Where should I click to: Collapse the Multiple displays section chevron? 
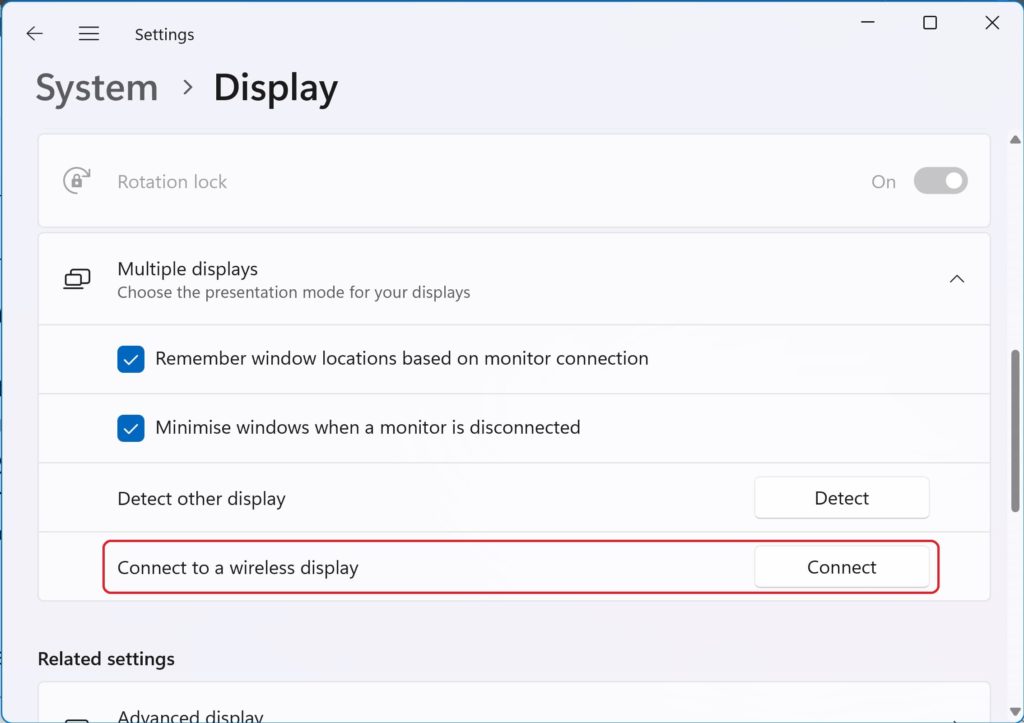(957, 279)
